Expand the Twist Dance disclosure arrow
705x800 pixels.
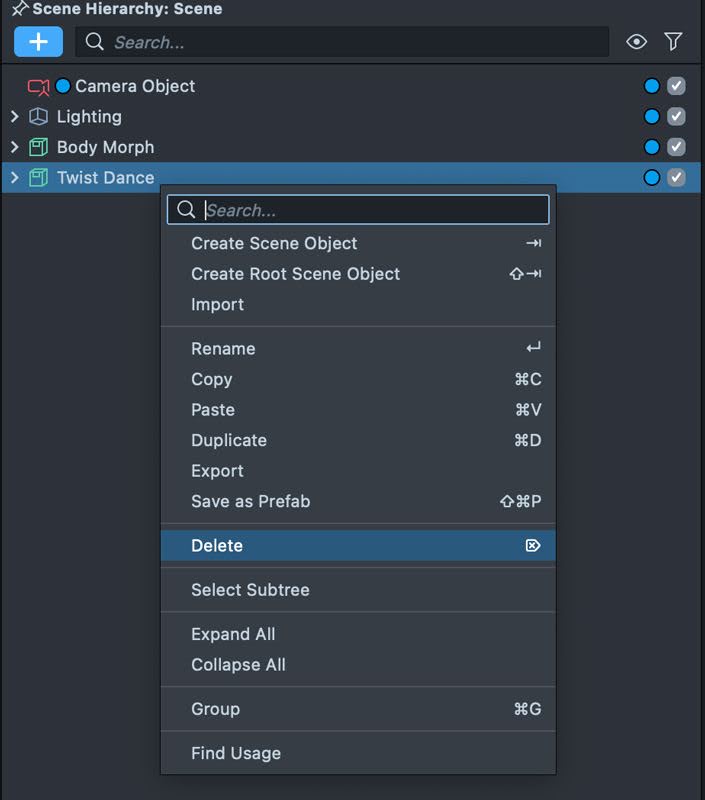pos(14,178)
